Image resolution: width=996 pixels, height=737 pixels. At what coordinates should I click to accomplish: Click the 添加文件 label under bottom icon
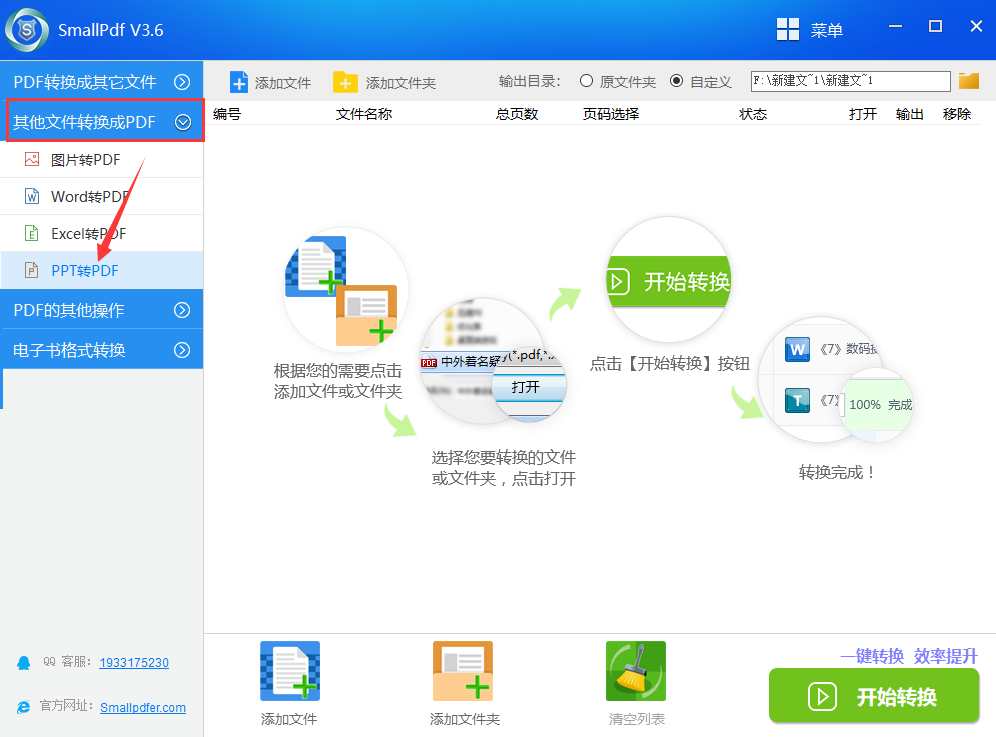[x=289, y=719]
